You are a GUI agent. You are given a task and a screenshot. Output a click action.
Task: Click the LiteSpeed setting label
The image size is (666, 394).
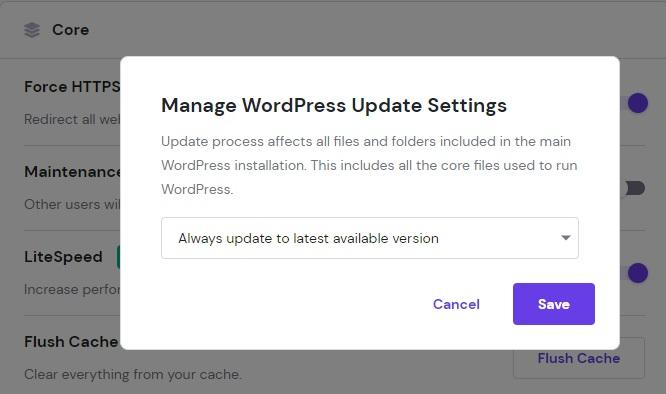tap(63, 257)
